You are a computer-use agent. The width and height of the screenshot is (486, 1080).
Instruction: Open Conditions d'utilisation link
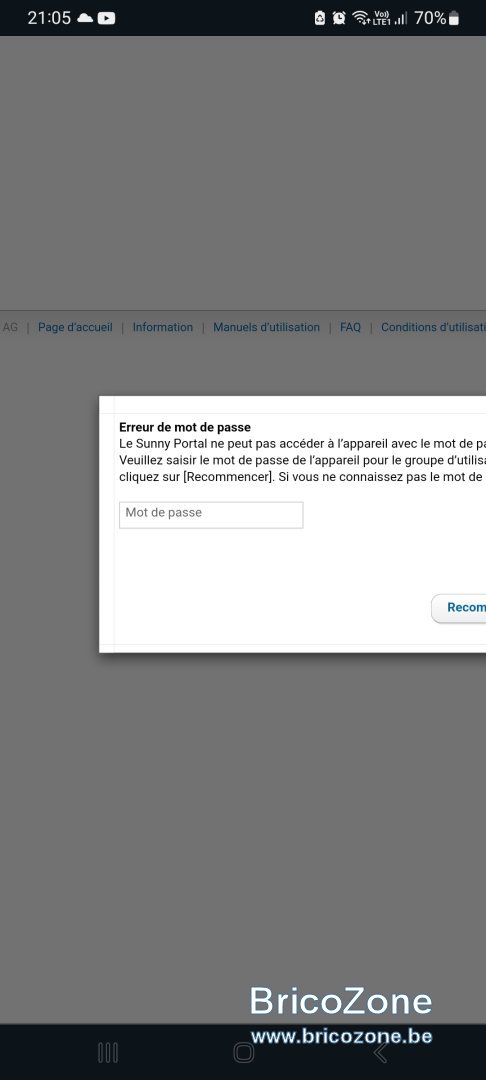[x=433, y=328]
